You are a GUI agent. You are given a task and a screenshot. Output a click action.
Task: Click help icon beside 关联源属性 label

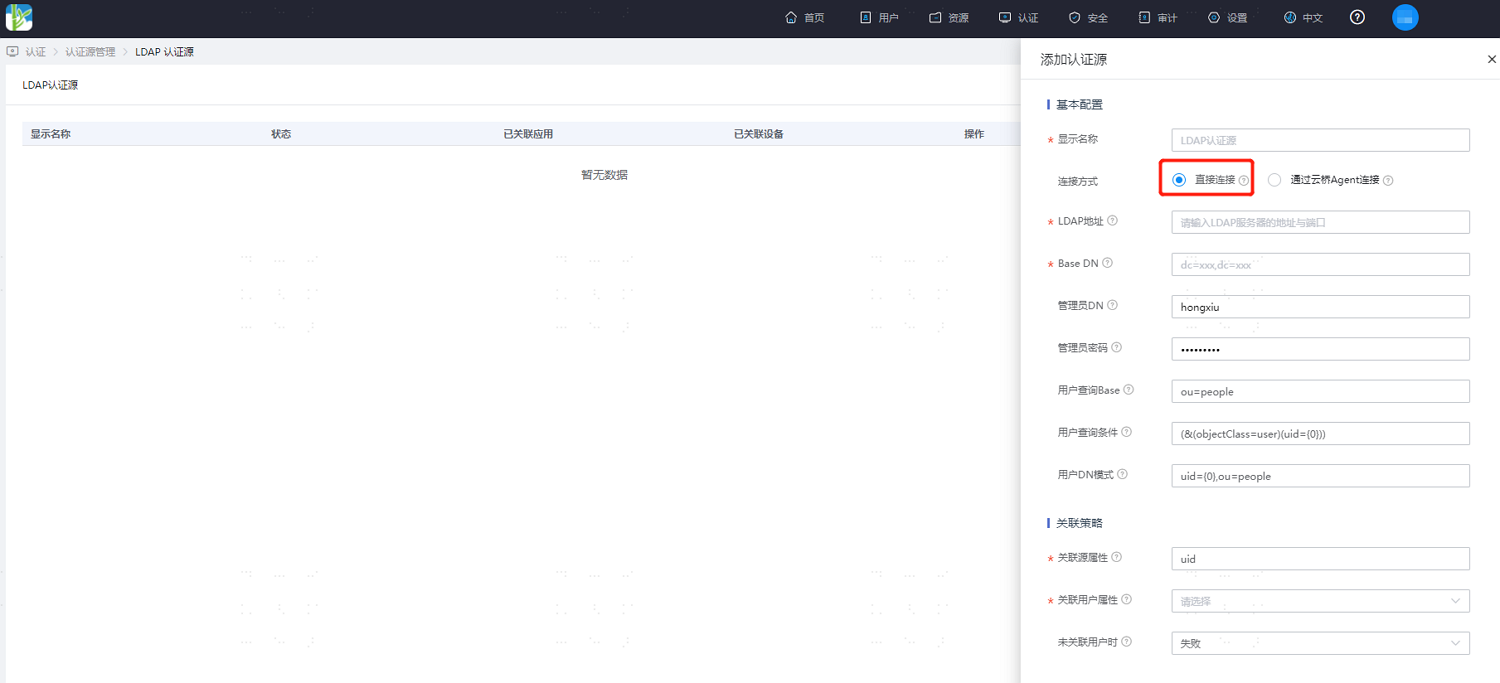(x=1117, y=557)
